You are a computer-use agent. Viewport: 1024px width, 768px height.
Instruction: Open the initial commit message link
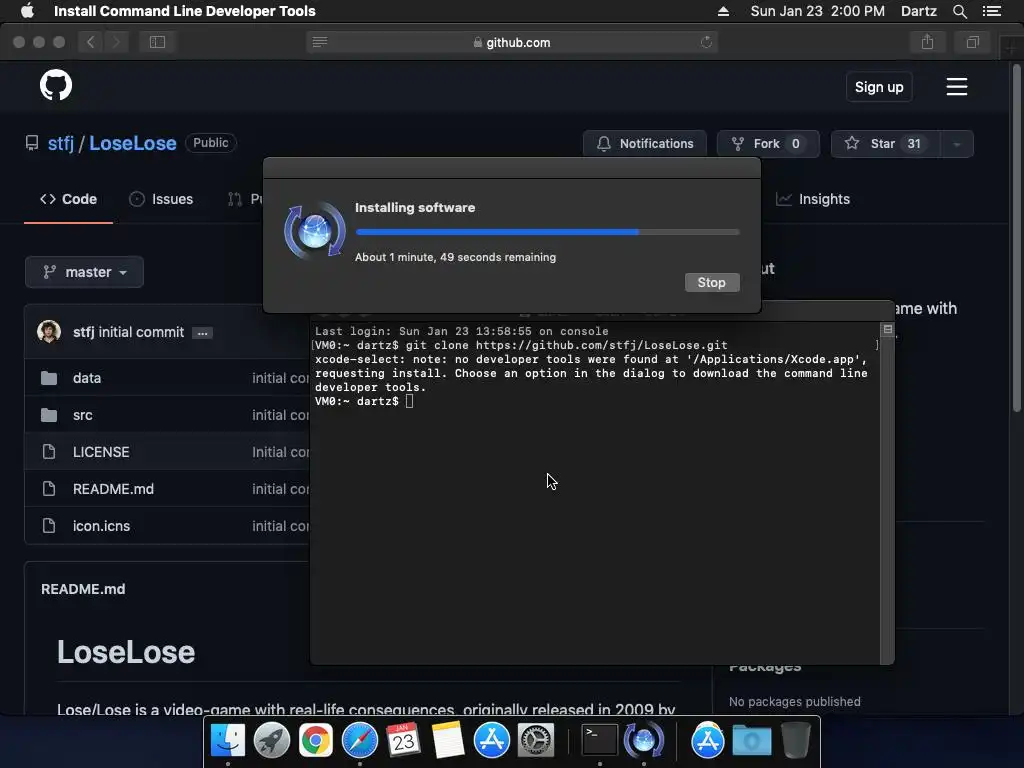tap(141, 332)
